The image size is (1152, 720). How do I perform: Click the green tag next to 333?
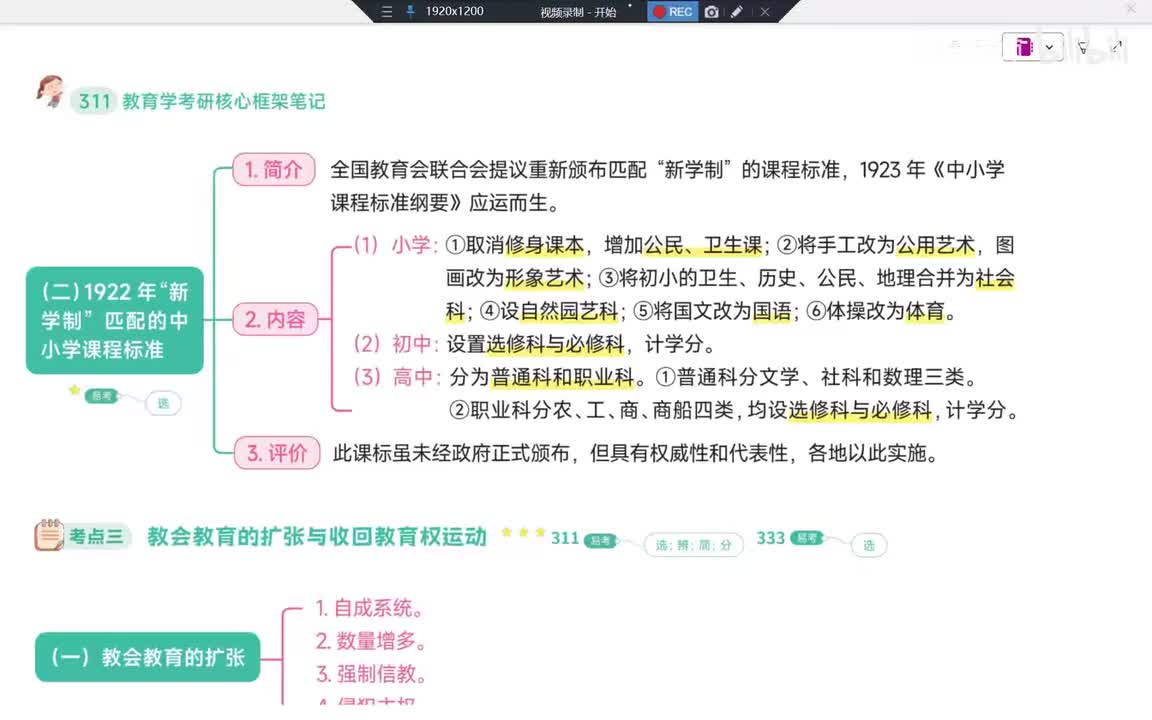pos(807,538)
